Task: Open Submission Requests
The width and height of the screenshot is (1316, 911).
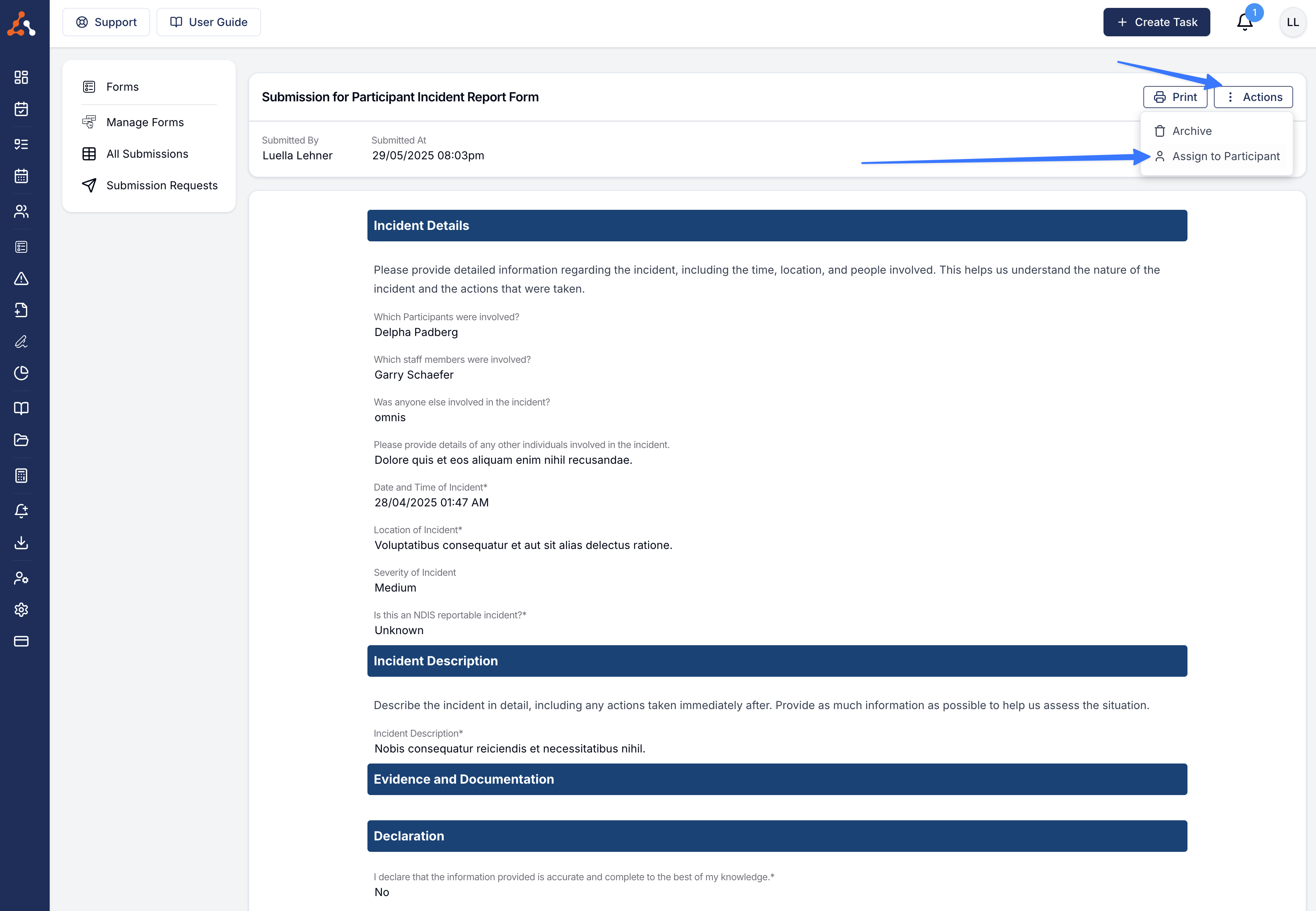Action: (148, 185)
